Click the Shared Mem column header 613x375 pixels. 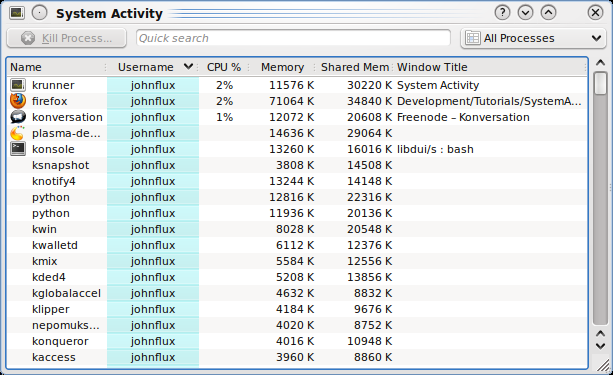[x=355, y=67]
